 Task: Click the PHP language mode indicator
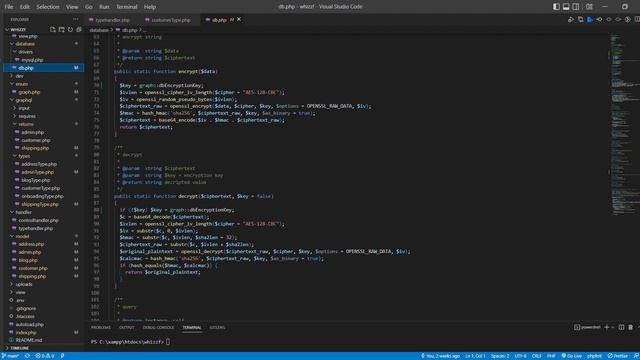tap(551, 356)
